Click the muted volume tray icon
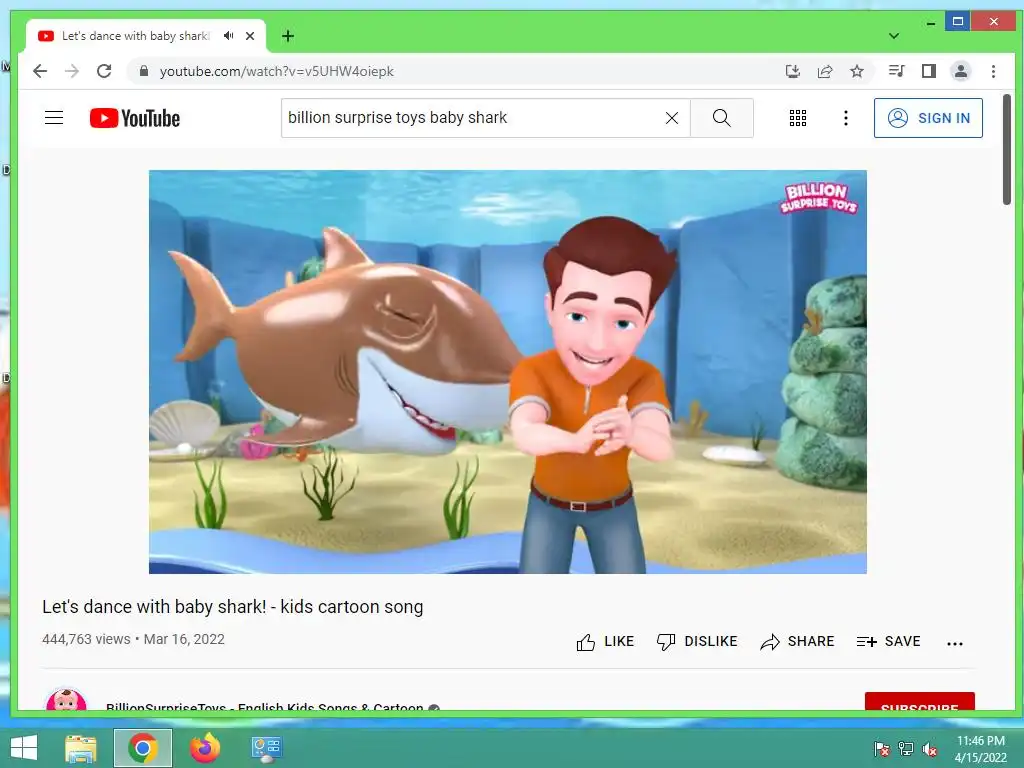The width and height of the screenshot is (1024, 768). pos(930,749)
